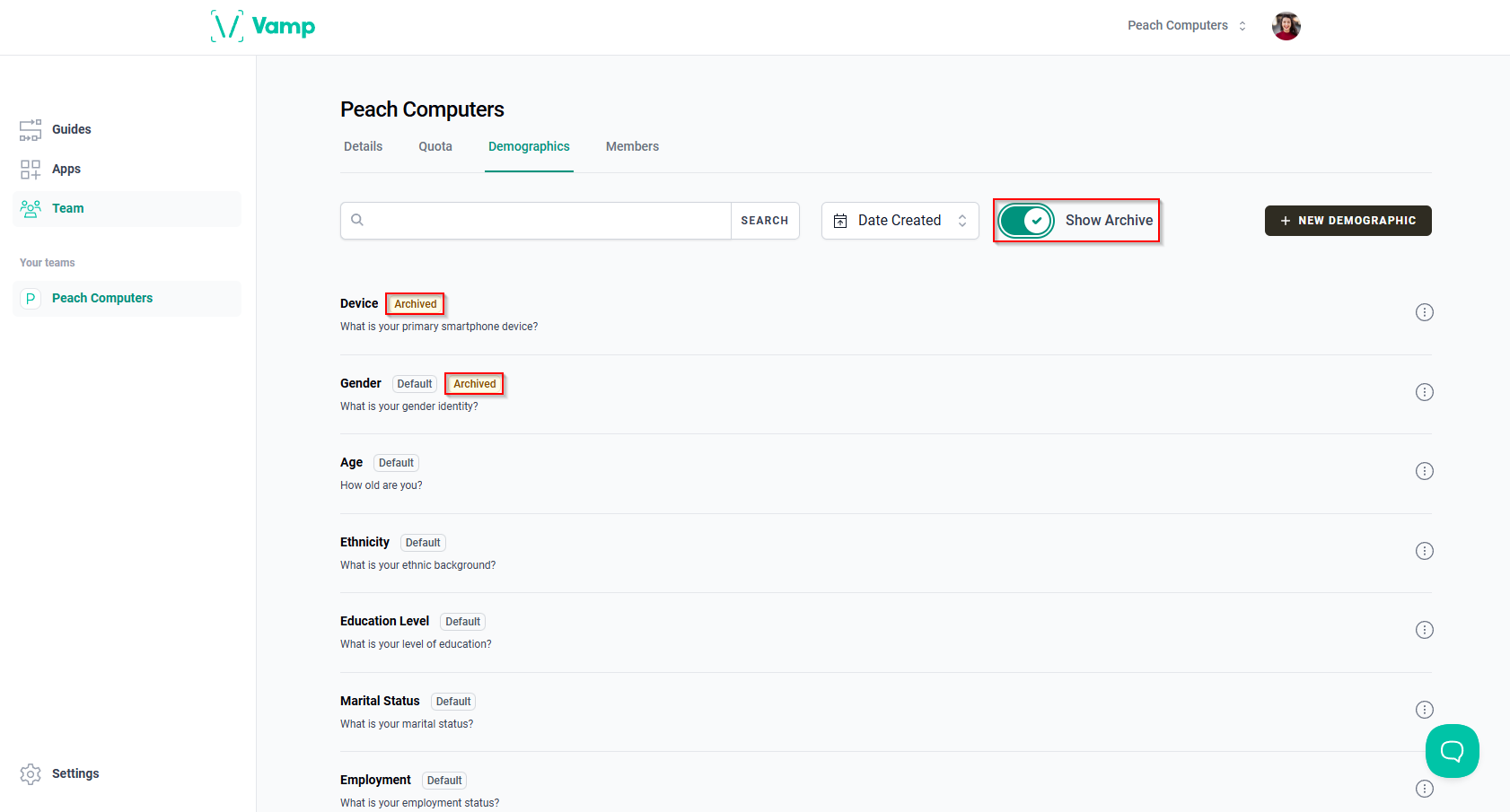Click the Archived badge next to Device
Screen dimensions: 1510x812
tap(416, 304)
